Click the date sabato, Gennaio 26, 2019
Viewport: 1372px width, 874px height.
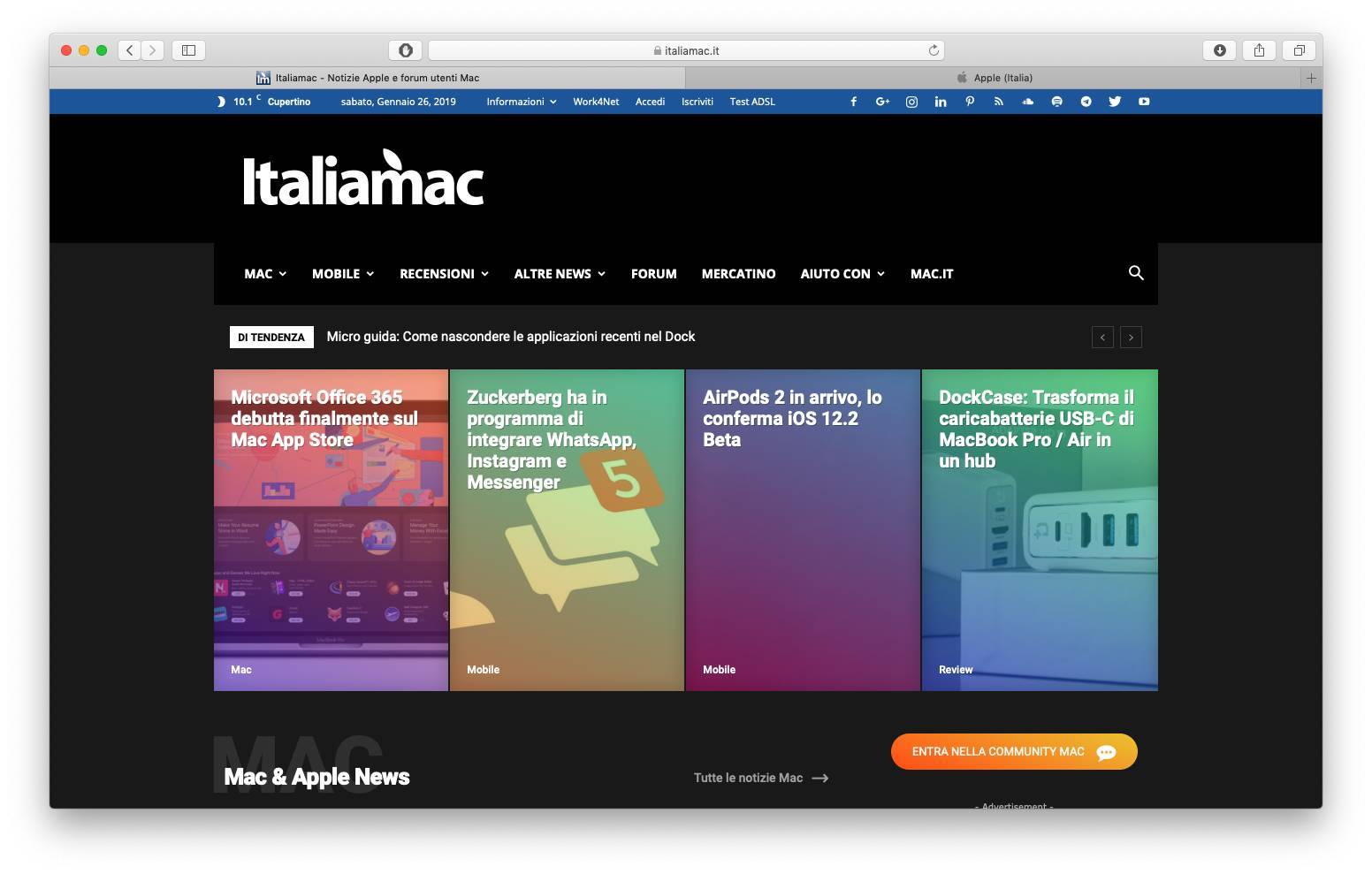pos(399,102)
